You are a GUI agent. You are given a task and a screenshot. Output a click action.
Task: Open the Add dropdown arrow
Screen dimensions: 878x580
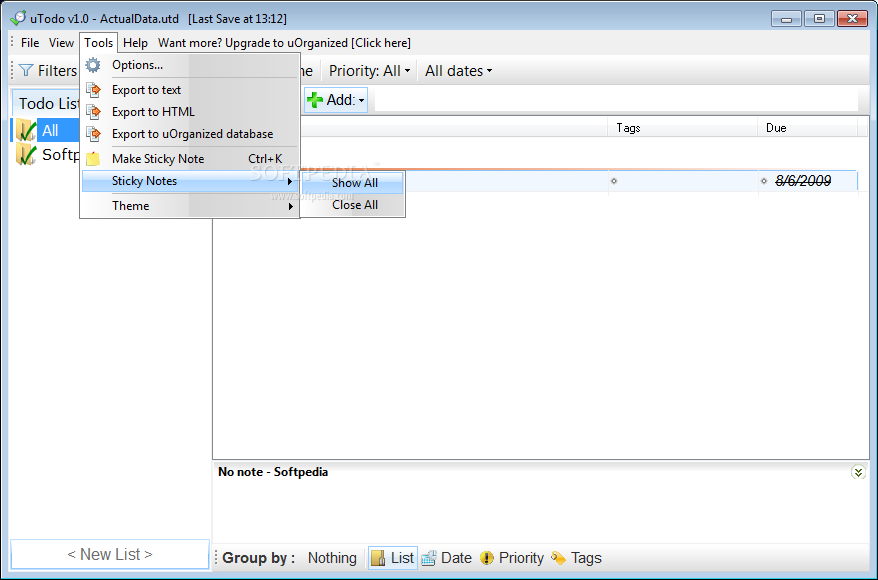coord(362,100)
